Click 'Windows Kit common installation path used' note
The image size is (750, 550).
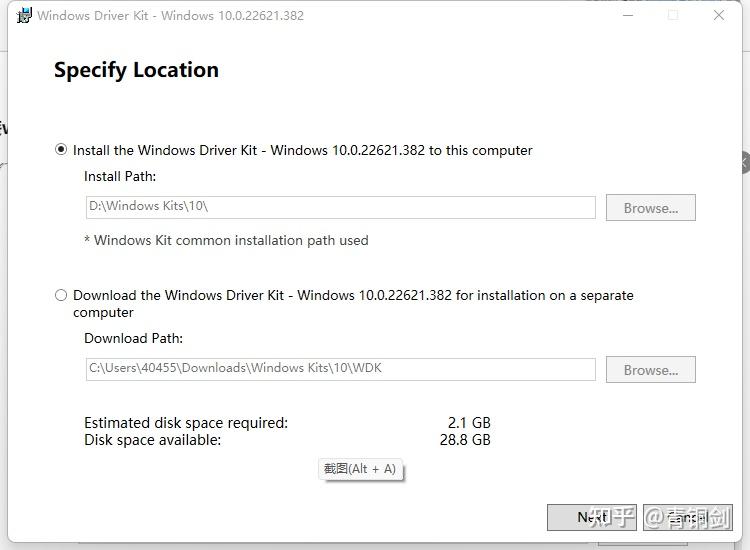point(226,240)
